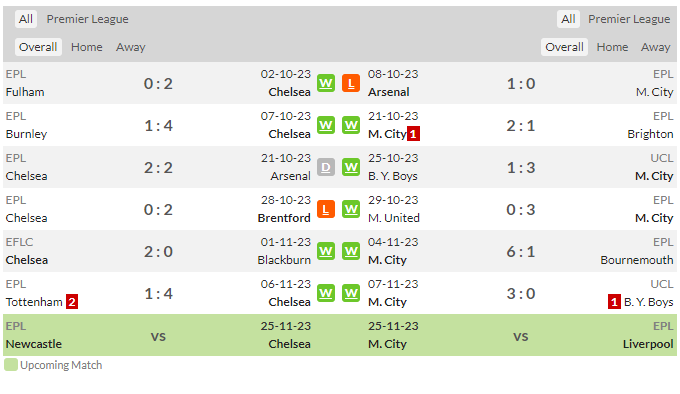Click the orange L badge for Chelsea vs Brentford

point(326,209)
